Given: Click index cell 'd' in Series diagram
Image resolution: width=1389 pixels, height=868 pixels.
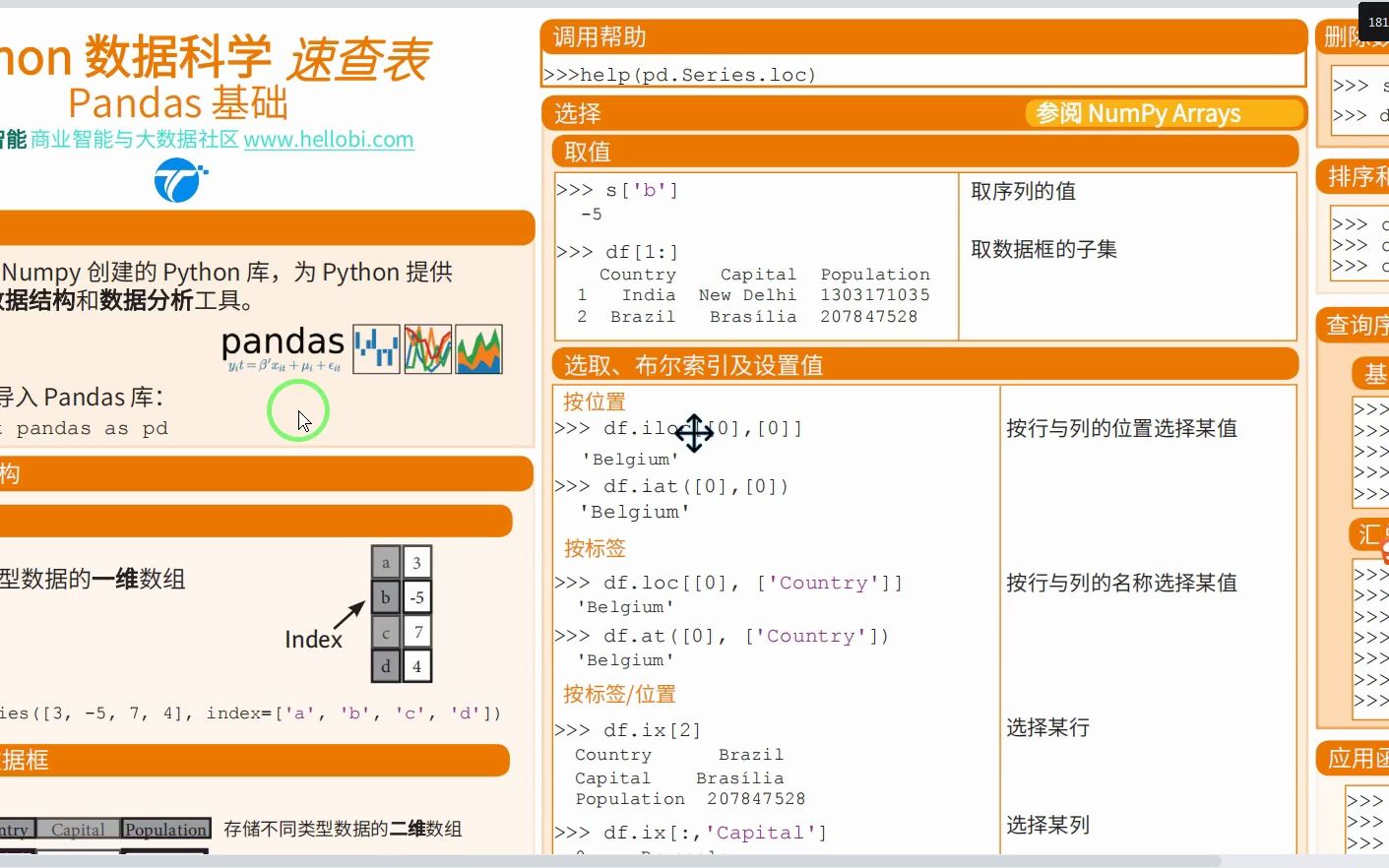Looking at the screenshot, I should click(386, 666).
